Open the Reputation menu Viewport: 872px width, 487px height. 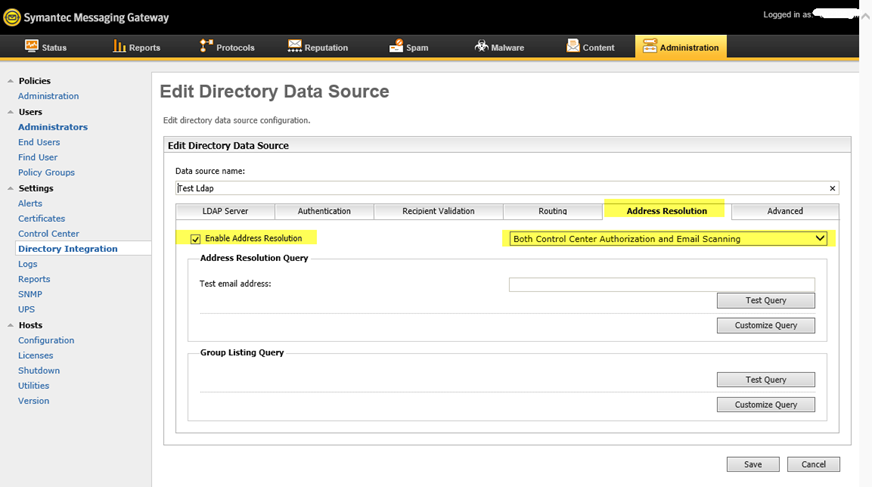click(x=318, y=47)
